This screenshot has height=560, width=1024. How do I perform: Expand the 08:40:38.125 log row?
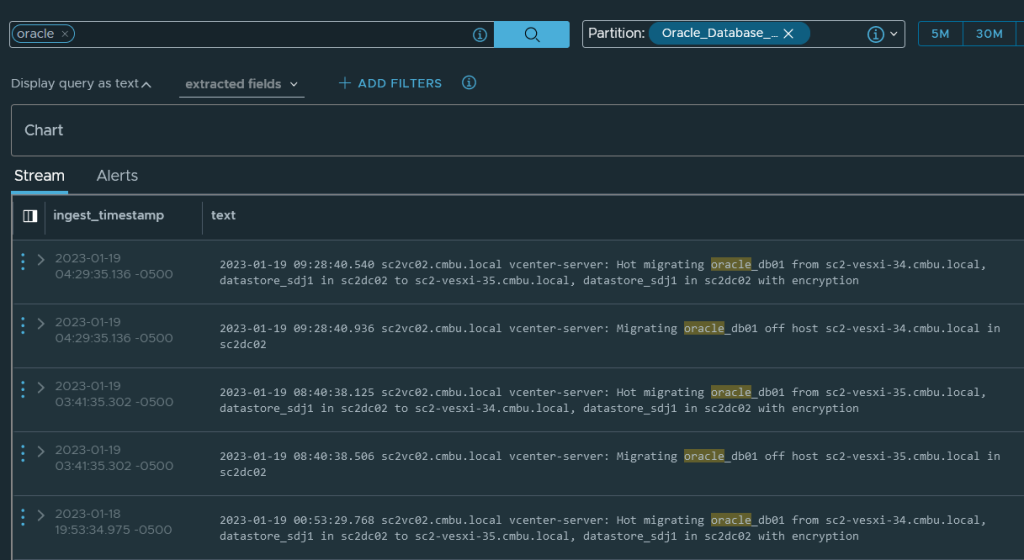(41, 388)
